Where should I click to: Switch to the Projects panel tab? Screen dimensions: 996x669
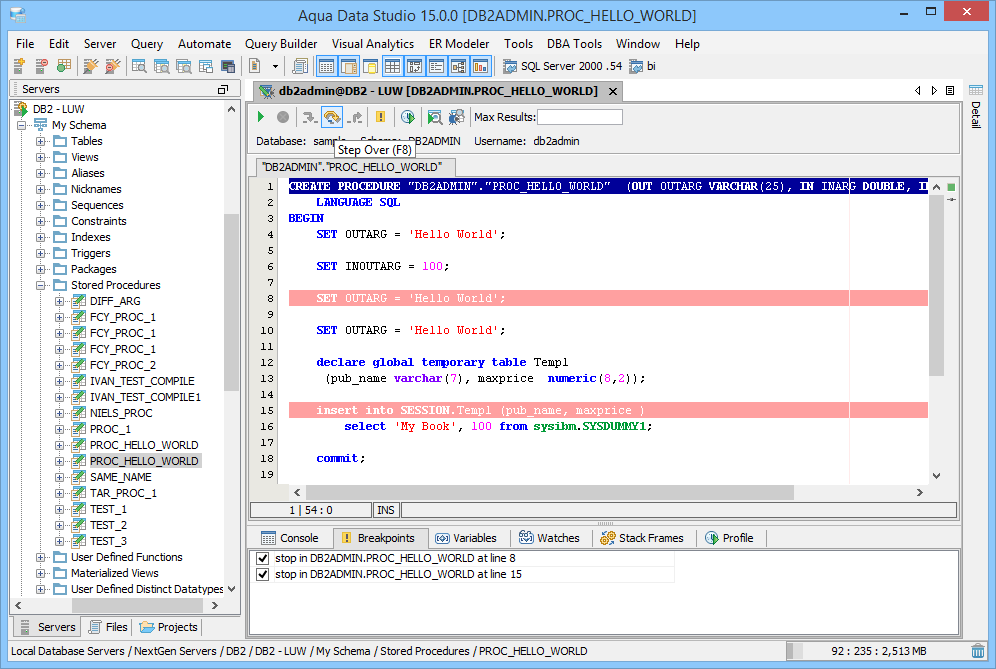(x=169, y=627)
